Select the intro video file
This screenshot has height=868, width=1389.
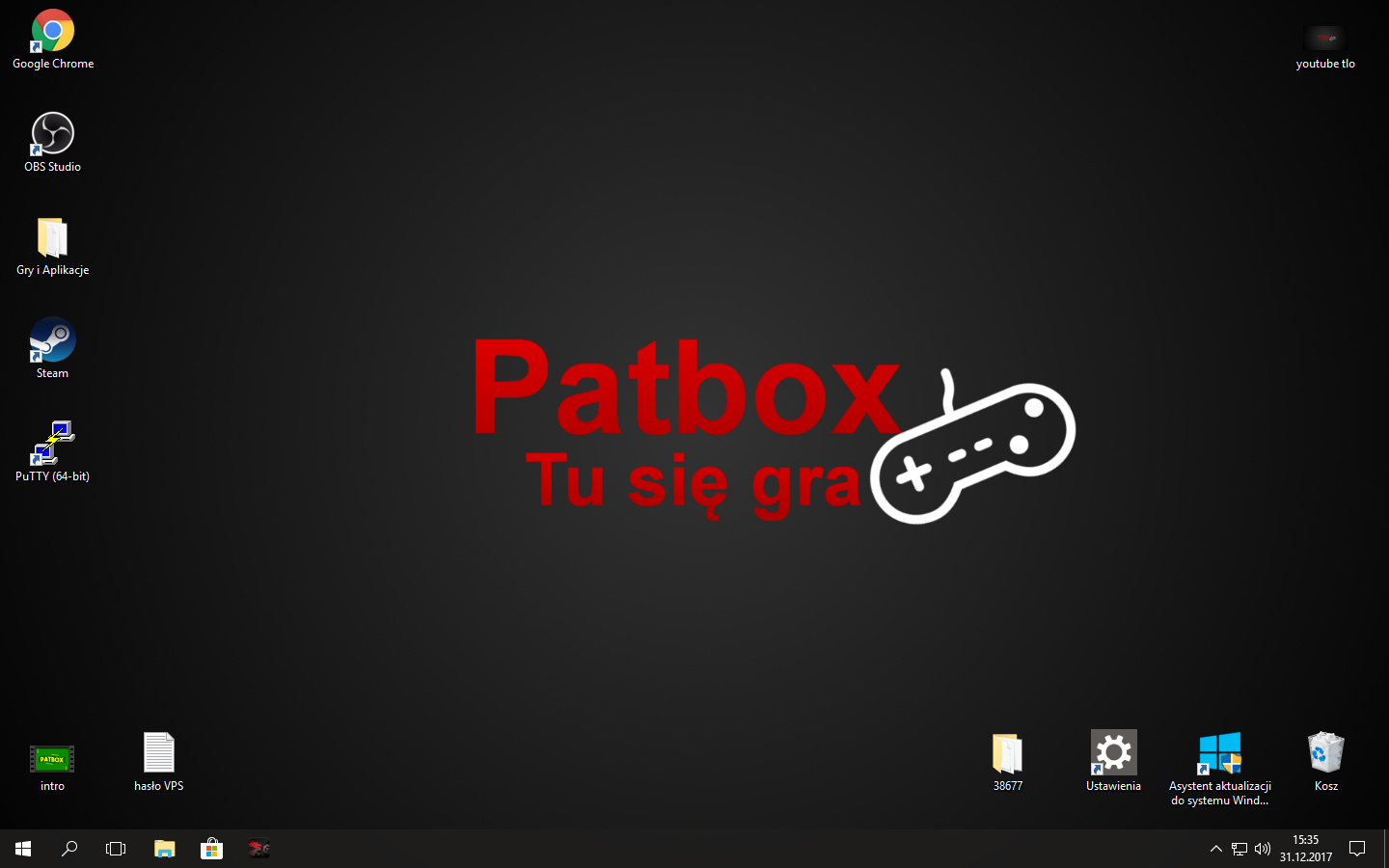(53, 759)
